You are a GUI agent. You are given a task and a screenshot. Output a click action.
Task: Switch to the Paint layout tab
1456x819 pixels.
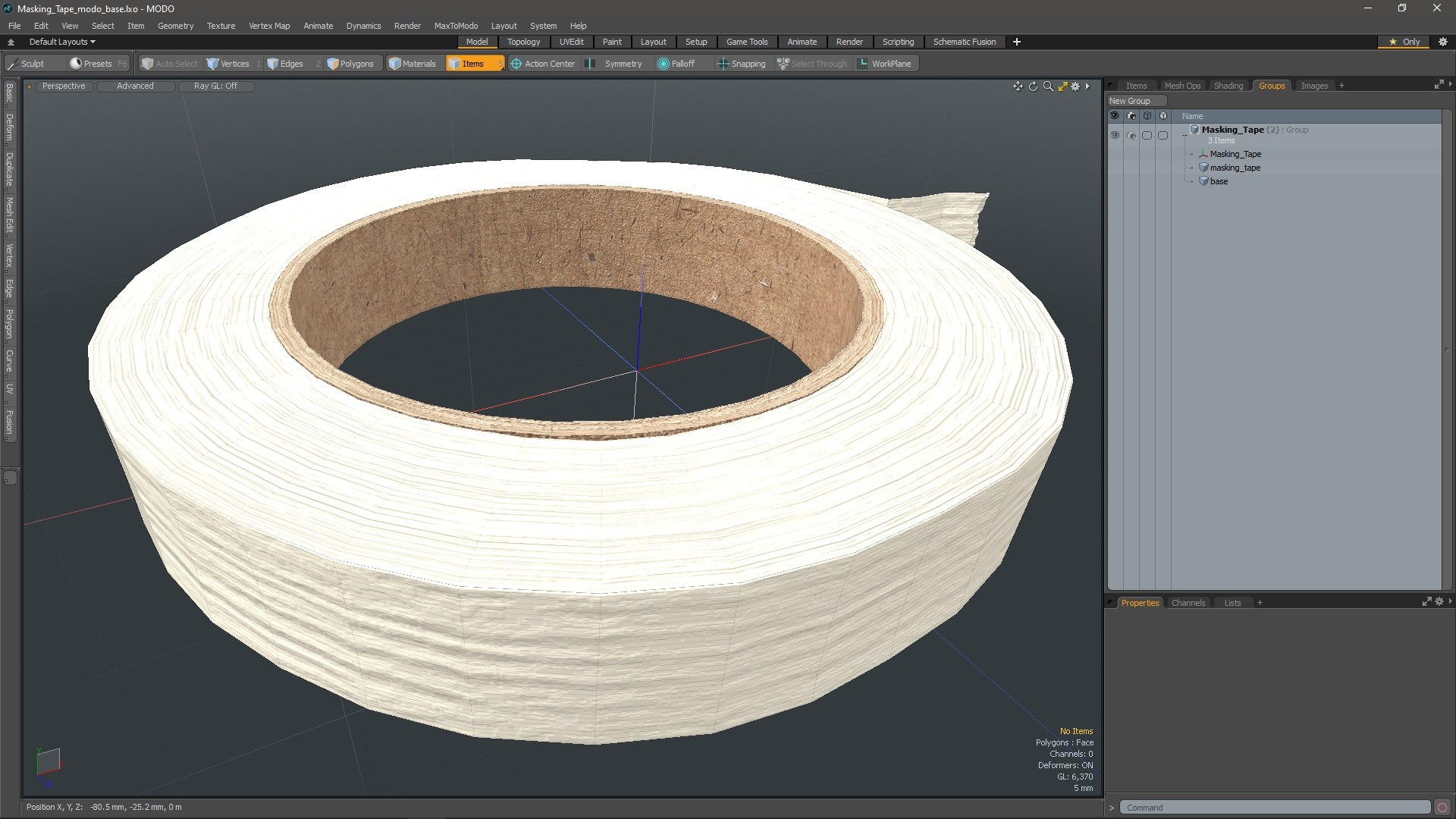coord(612,42)
